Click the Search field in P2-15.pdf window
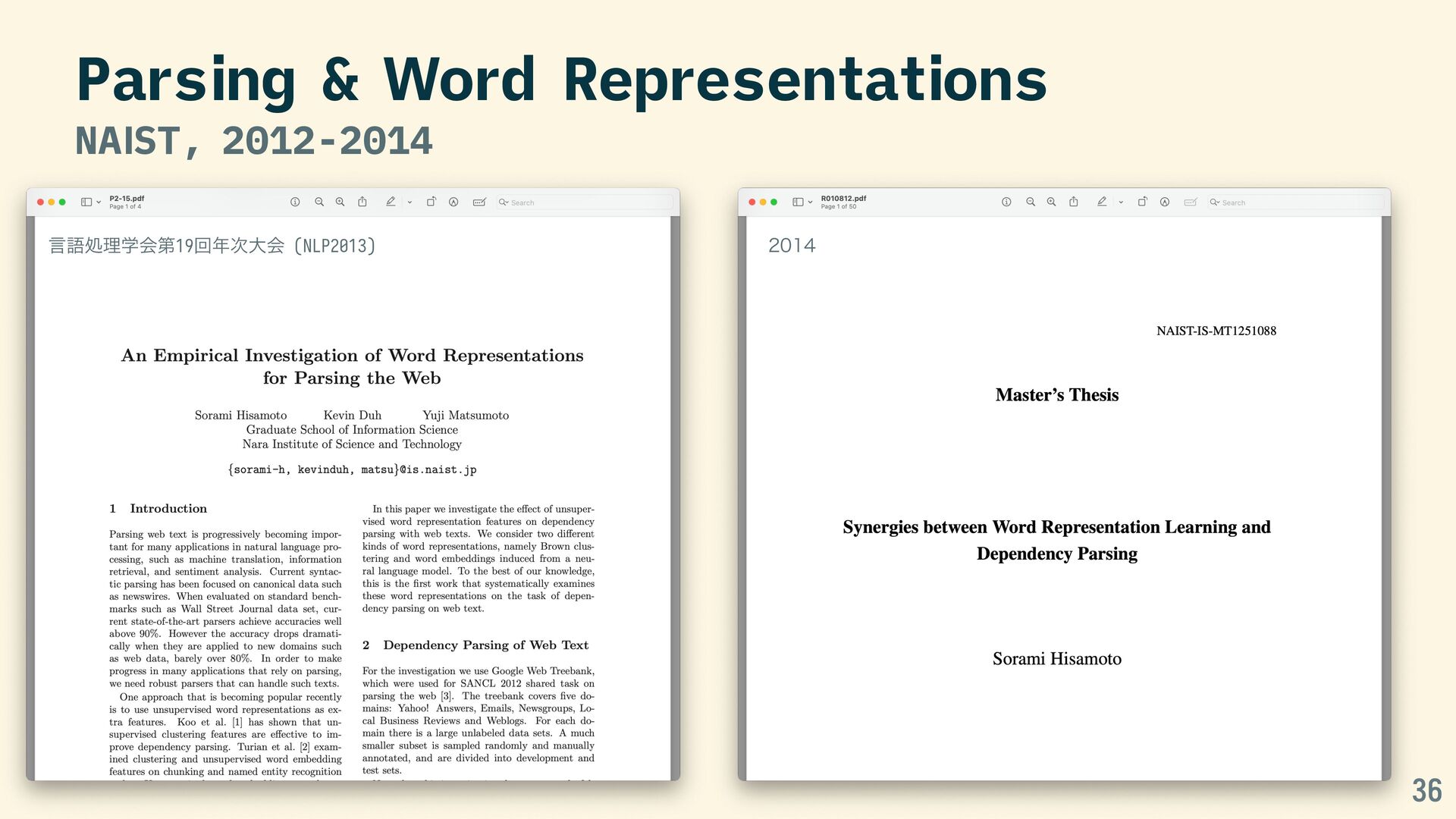Viewport: 1456px width, 819px height. click(x=584, y=202)
